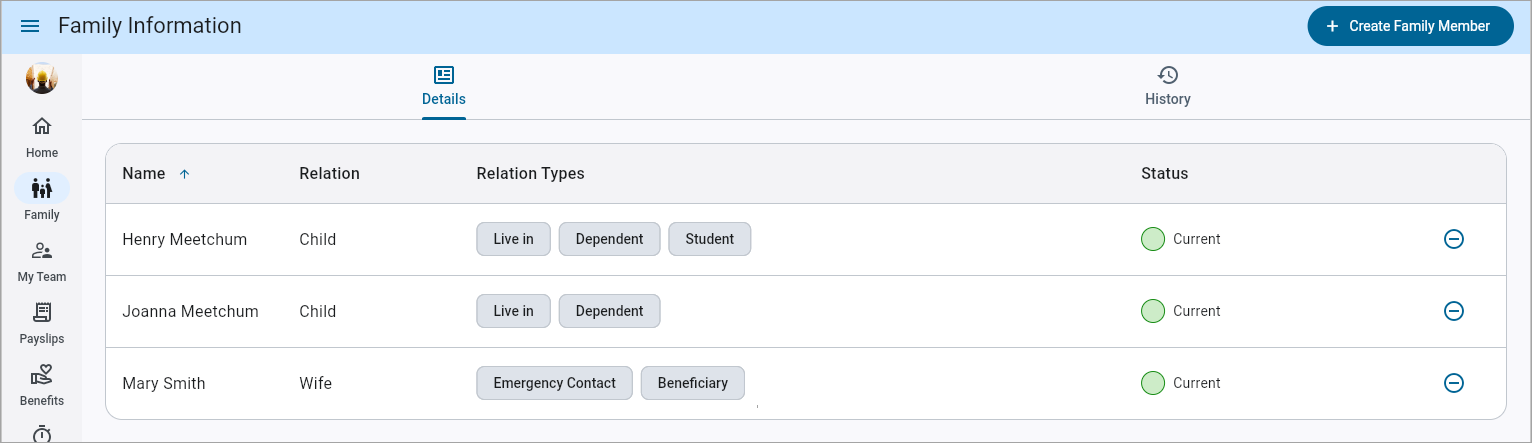Screen dimensions: 1532x443
Task: Switch to the History tab
Action: point(1167,86)
